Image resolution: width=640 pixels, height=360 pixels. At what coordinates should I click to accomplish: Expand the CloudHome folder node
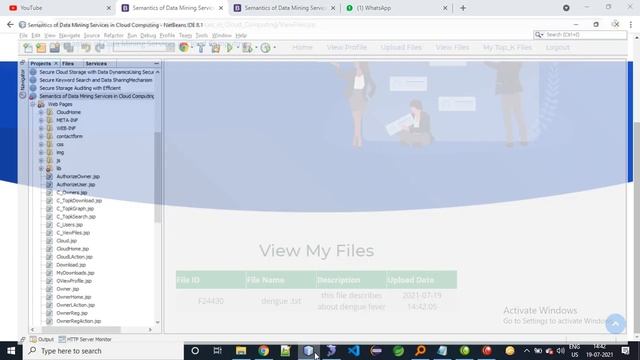click(41, 112)
